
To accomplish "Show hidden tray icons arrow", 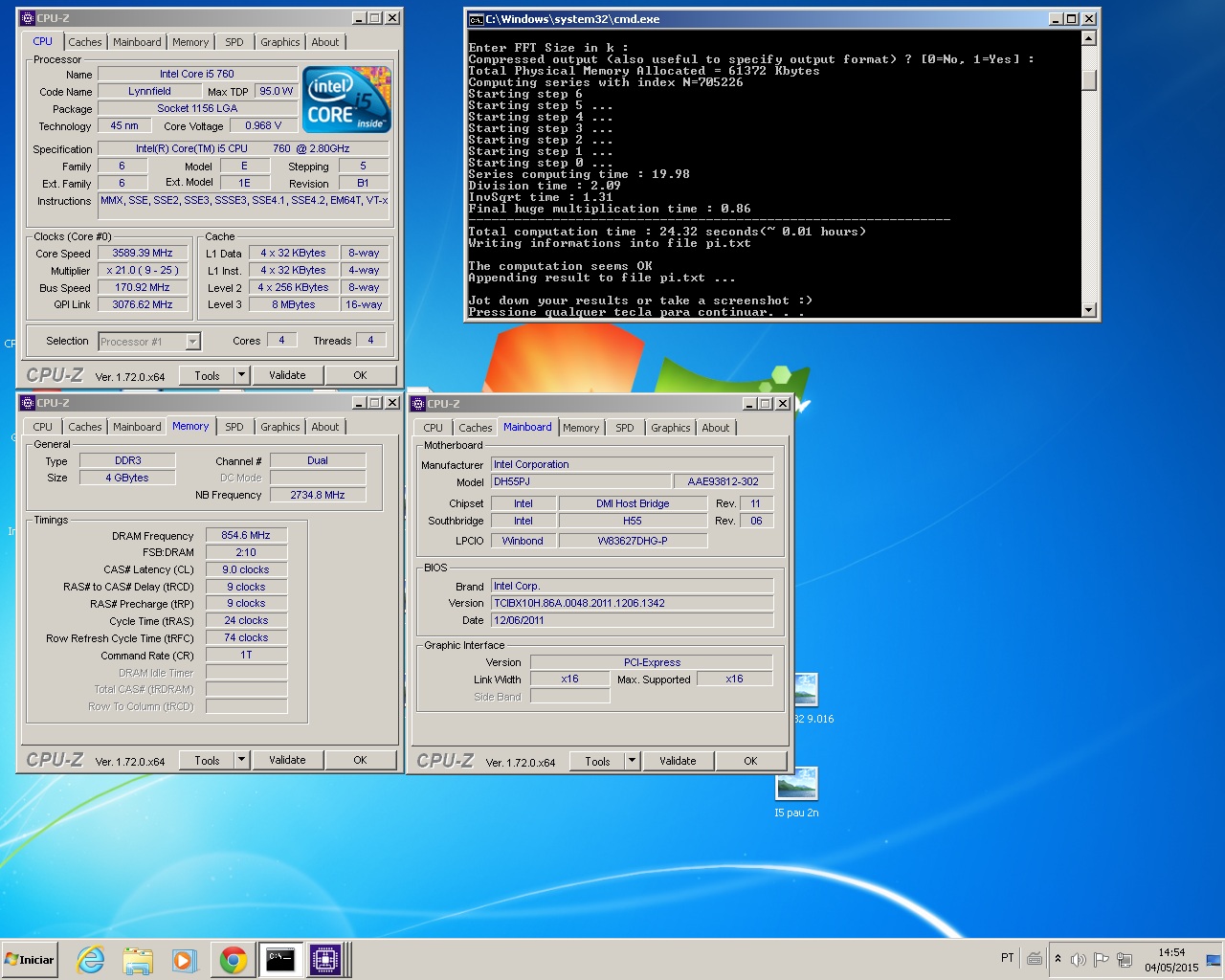I will [x=1058, y=958].
